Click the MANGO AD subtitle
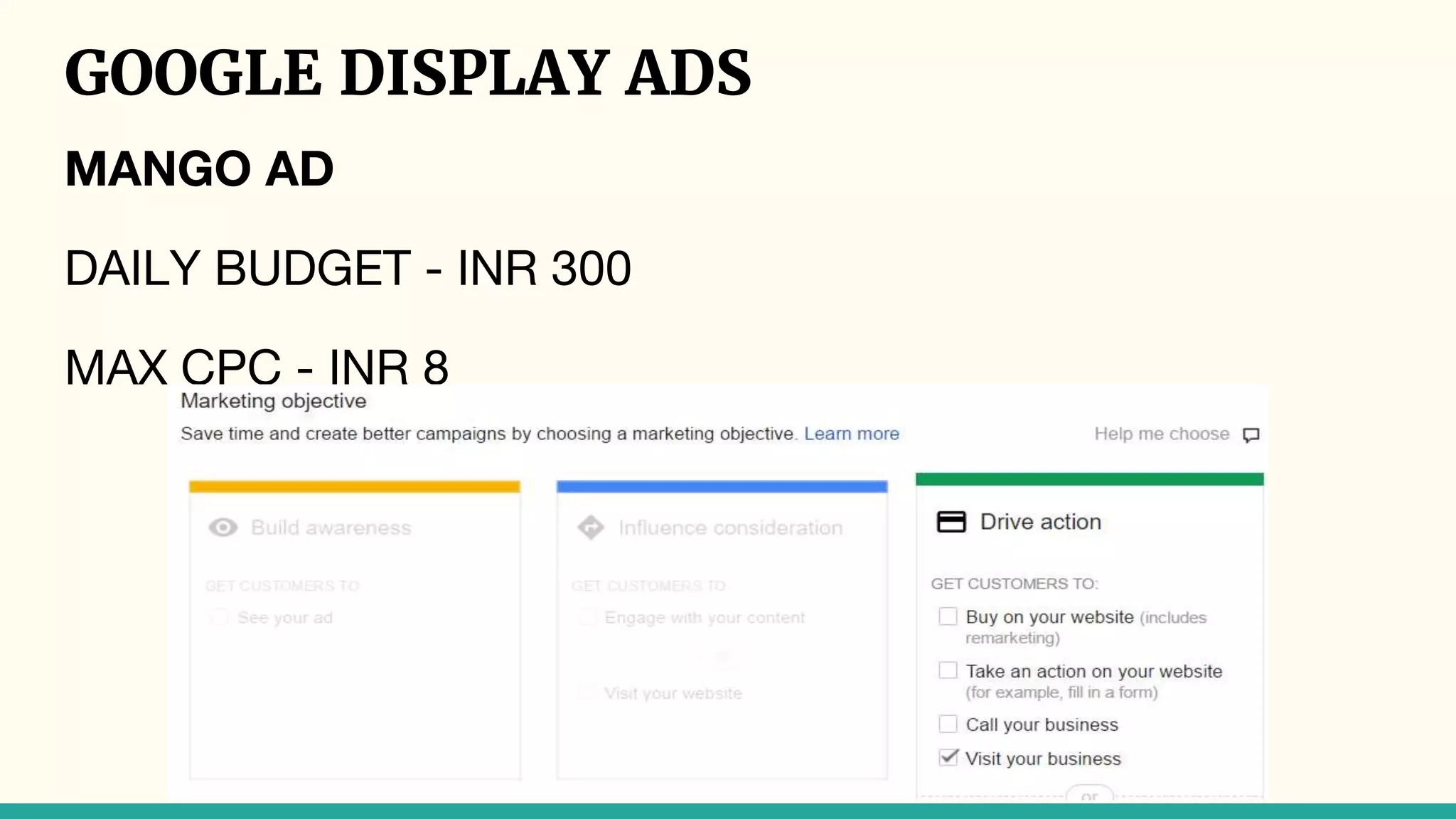 click(199, 169)
